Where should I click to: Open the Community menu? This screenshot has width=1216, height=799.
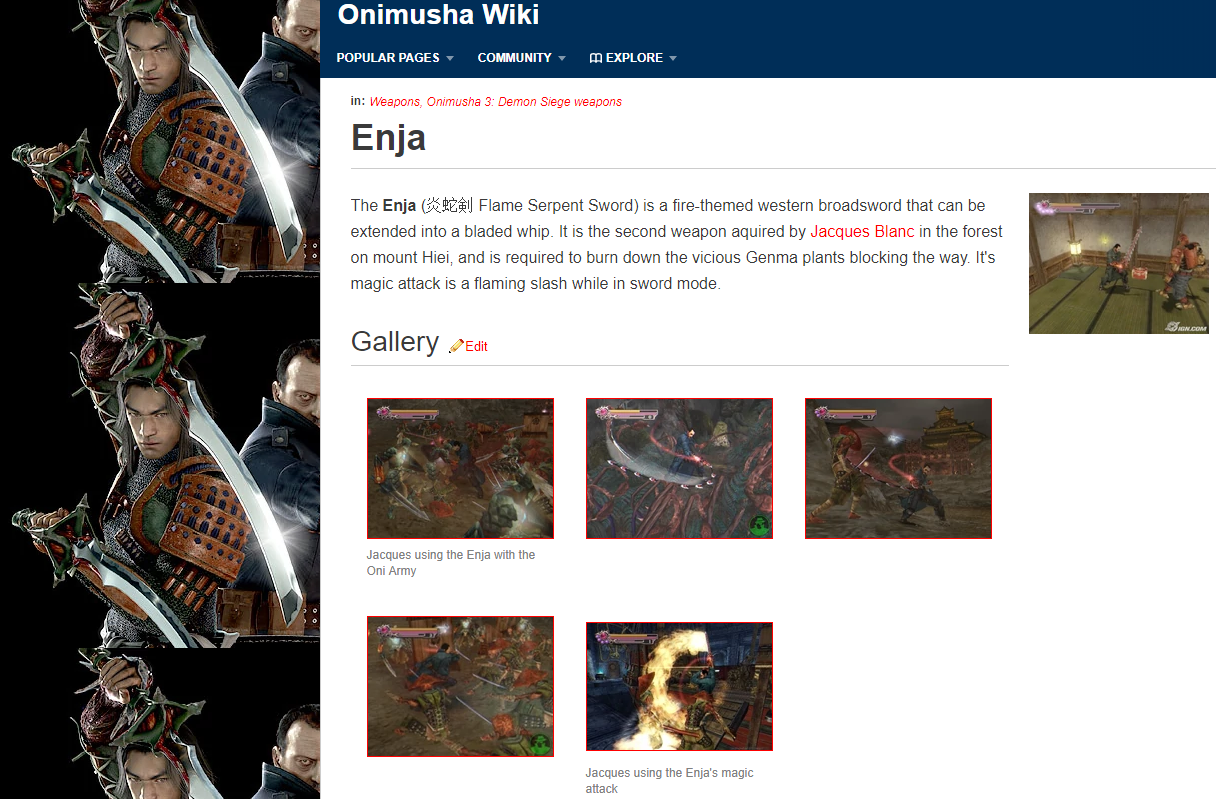pos(514,58)
